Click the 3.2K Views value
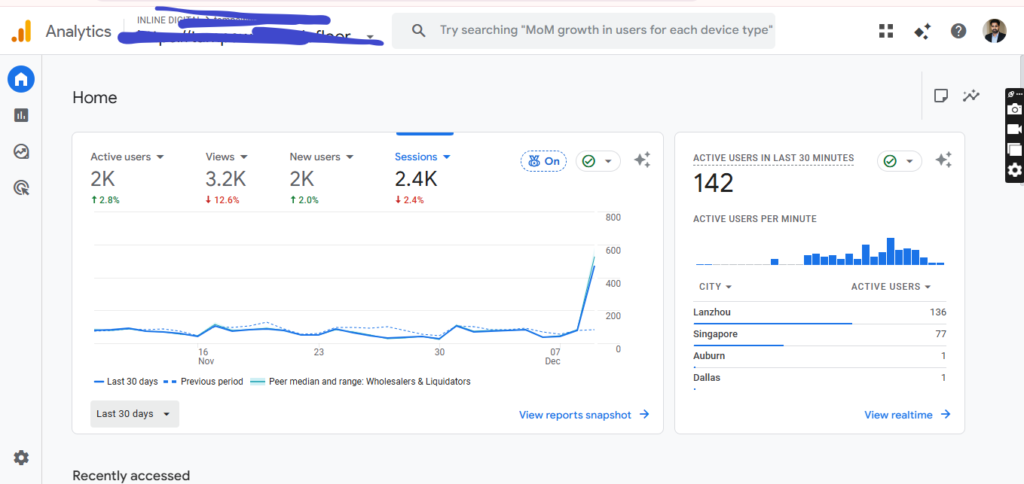Viewport: 1024px width, 484px height. 226,179
